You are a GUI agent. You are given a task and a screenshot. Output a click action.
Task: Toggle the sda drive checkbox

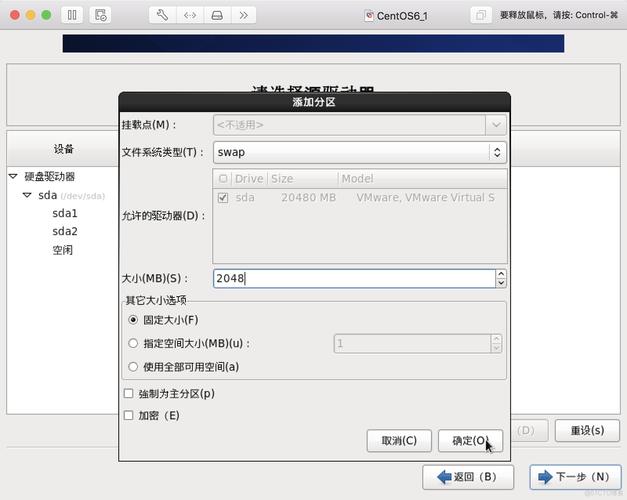click(x=223, y=198)
